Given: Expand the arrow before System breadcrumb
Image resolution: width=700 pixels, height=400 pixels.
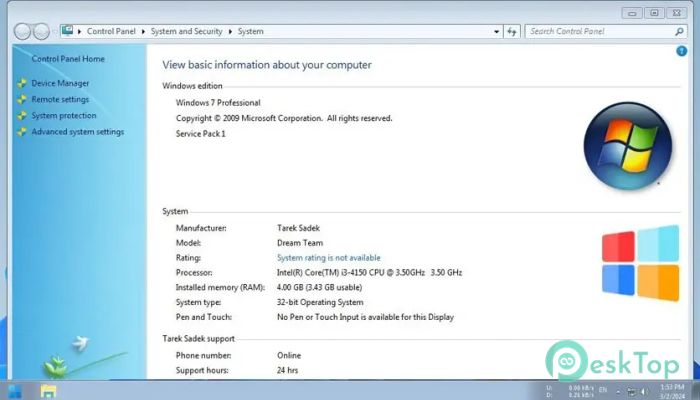Looking at the screenshot, I should (x=230, y=32).
